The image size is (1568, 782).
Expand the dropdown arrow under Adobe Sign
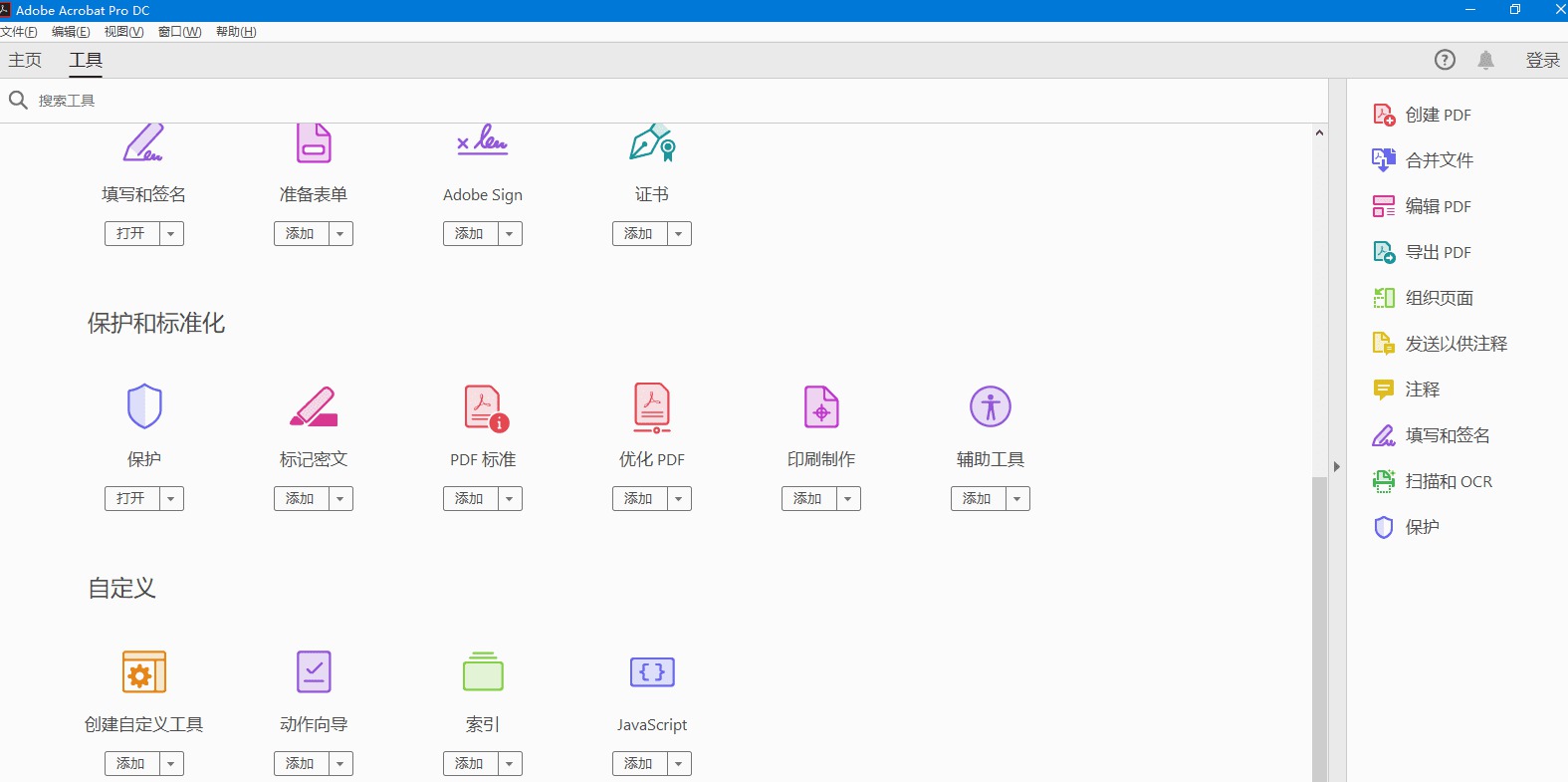pos(510,234)
